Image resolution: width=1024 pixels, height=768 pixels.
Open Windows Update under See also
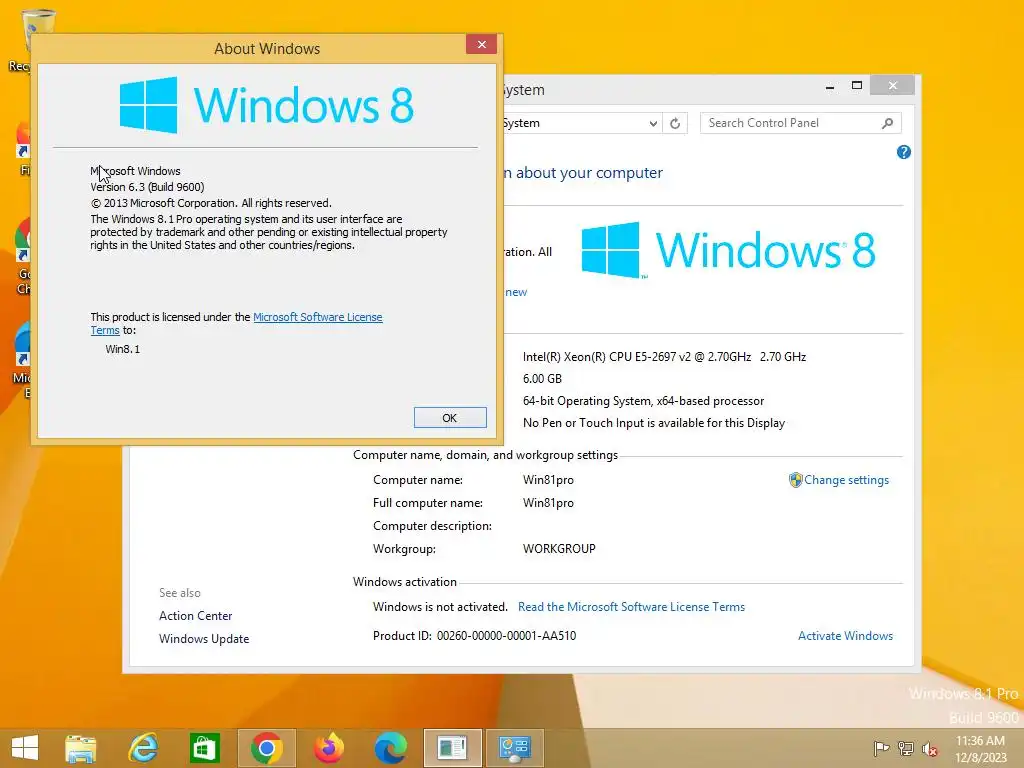click(x=204, y=639)
